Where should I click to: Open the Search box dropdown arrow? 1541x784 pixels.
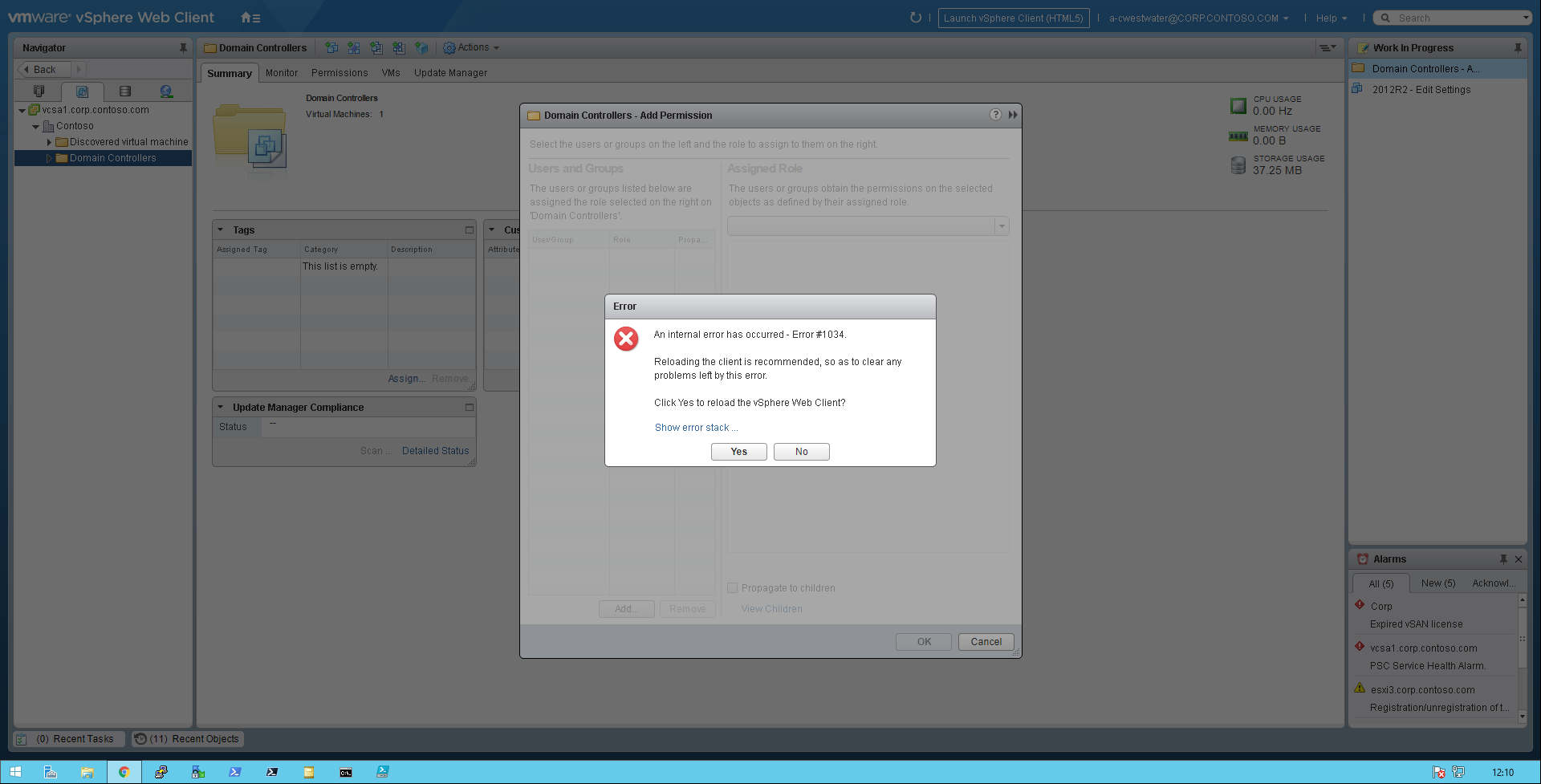pos(1526,18)
